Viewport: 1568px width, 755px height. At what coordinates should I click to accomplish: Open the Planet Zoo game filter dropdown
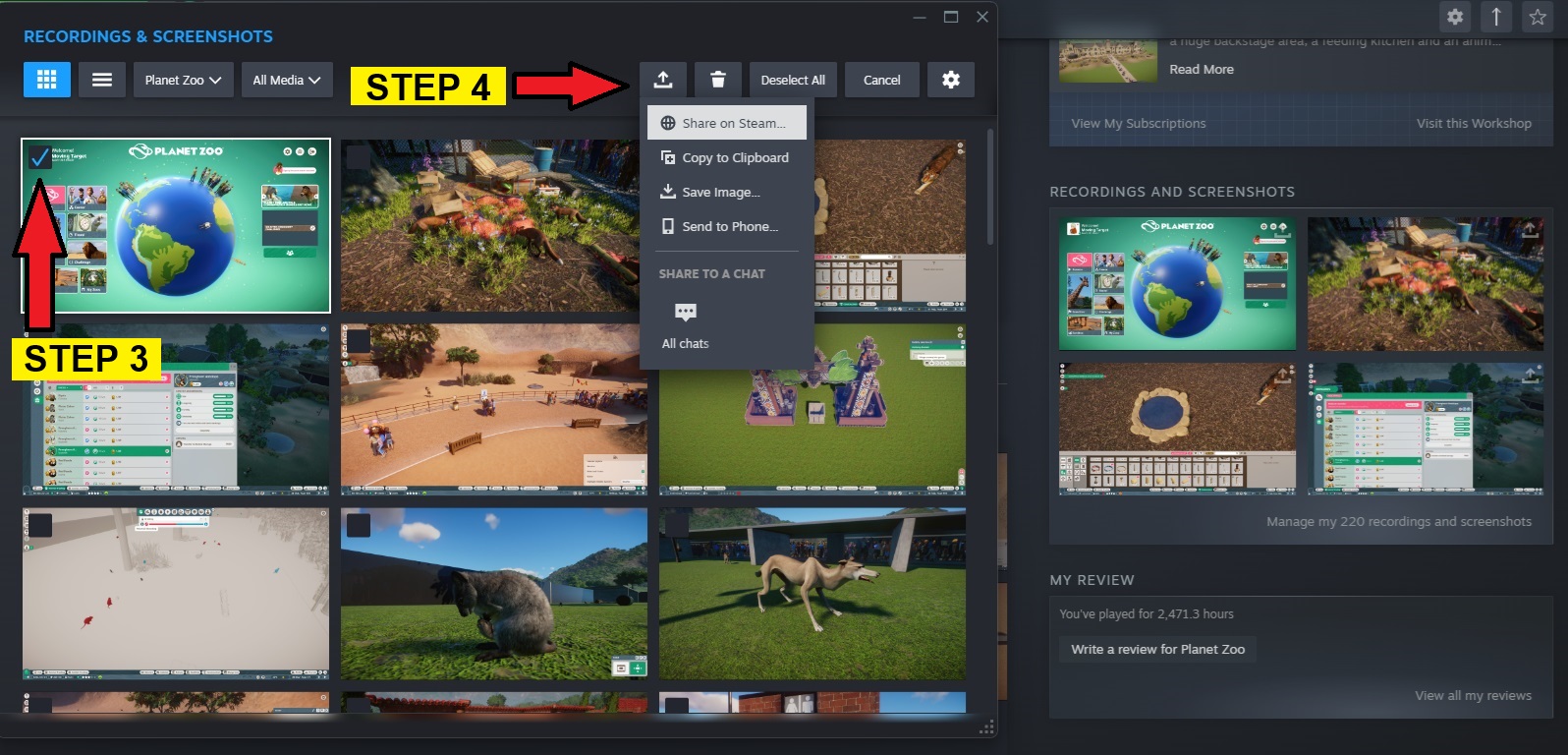[x=183, y=80]
